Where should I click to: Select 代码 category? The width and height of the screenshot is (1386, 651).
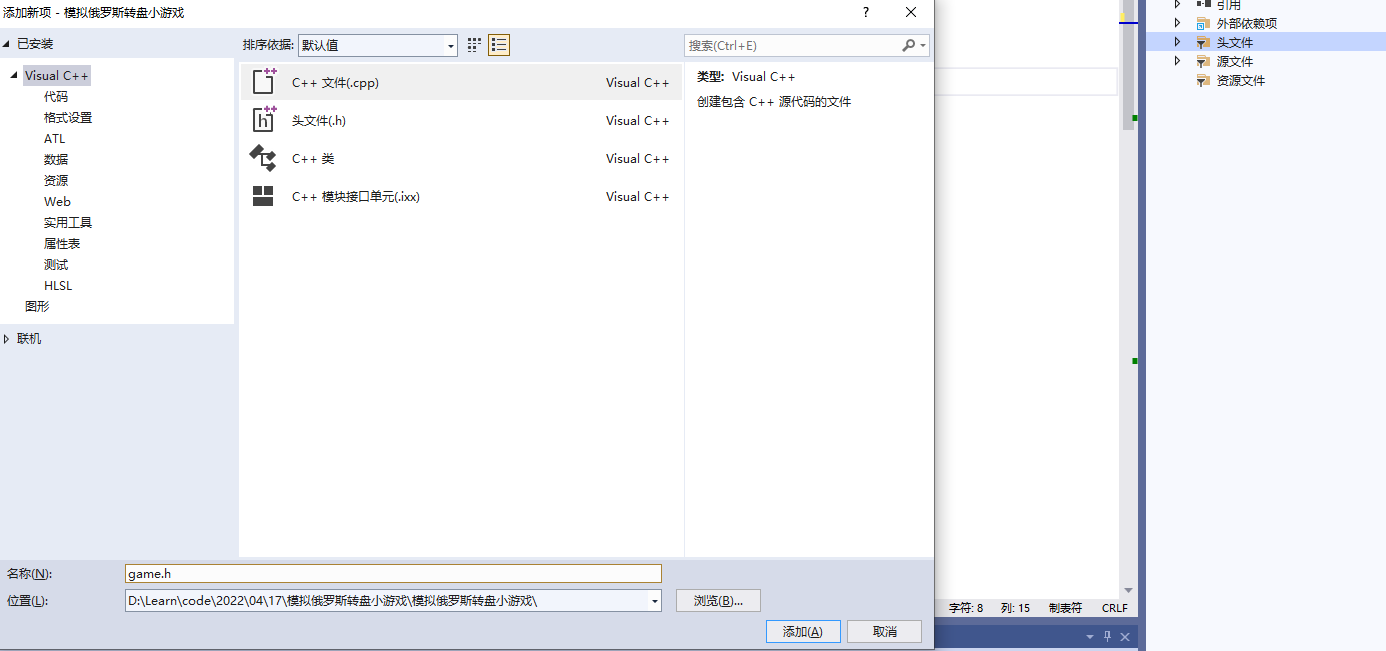point(56,97)
